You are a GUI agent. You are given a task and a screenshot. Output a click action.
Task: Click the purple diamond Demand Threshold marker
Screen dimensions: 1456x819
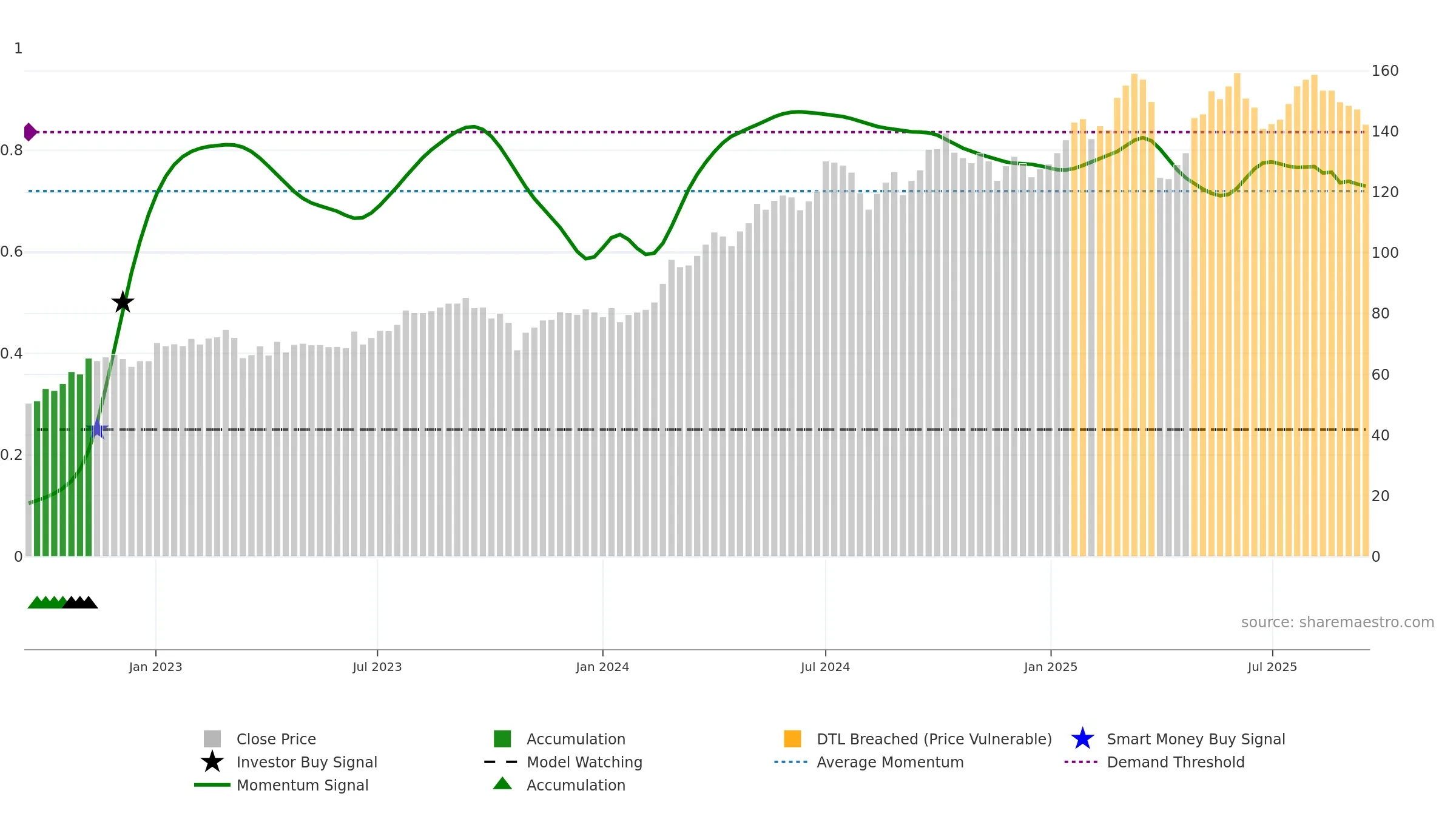click(30, 132)
